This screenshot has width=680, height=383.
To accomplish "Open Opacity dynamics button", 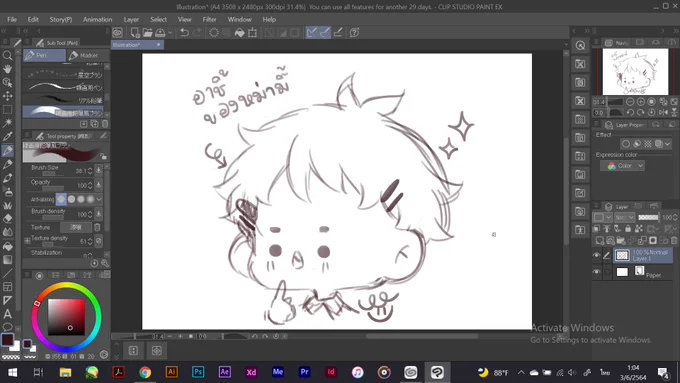I will click(98, 185).
